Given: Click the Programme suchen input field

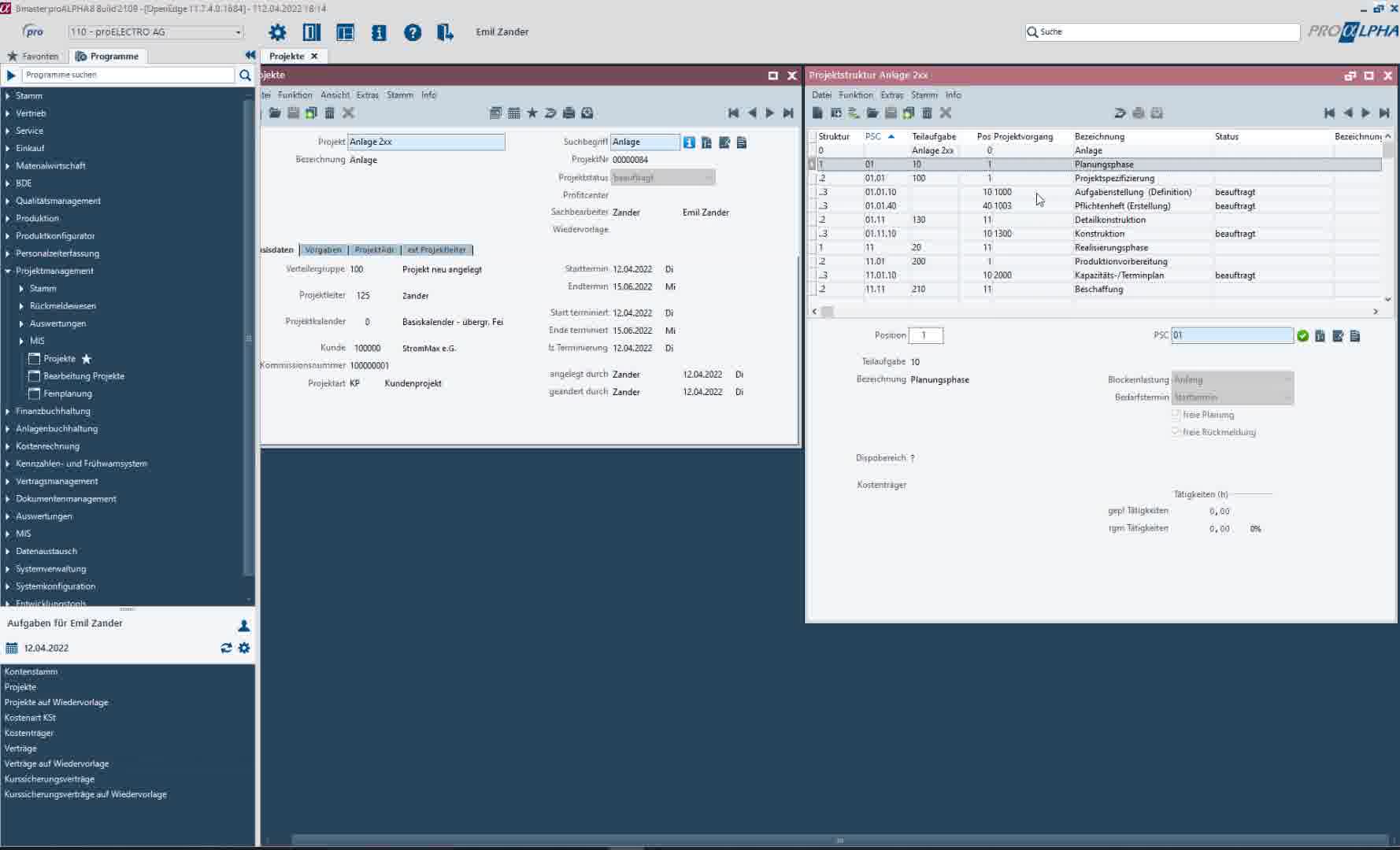Looking at the screenshot, I should [x=128, y=75].
